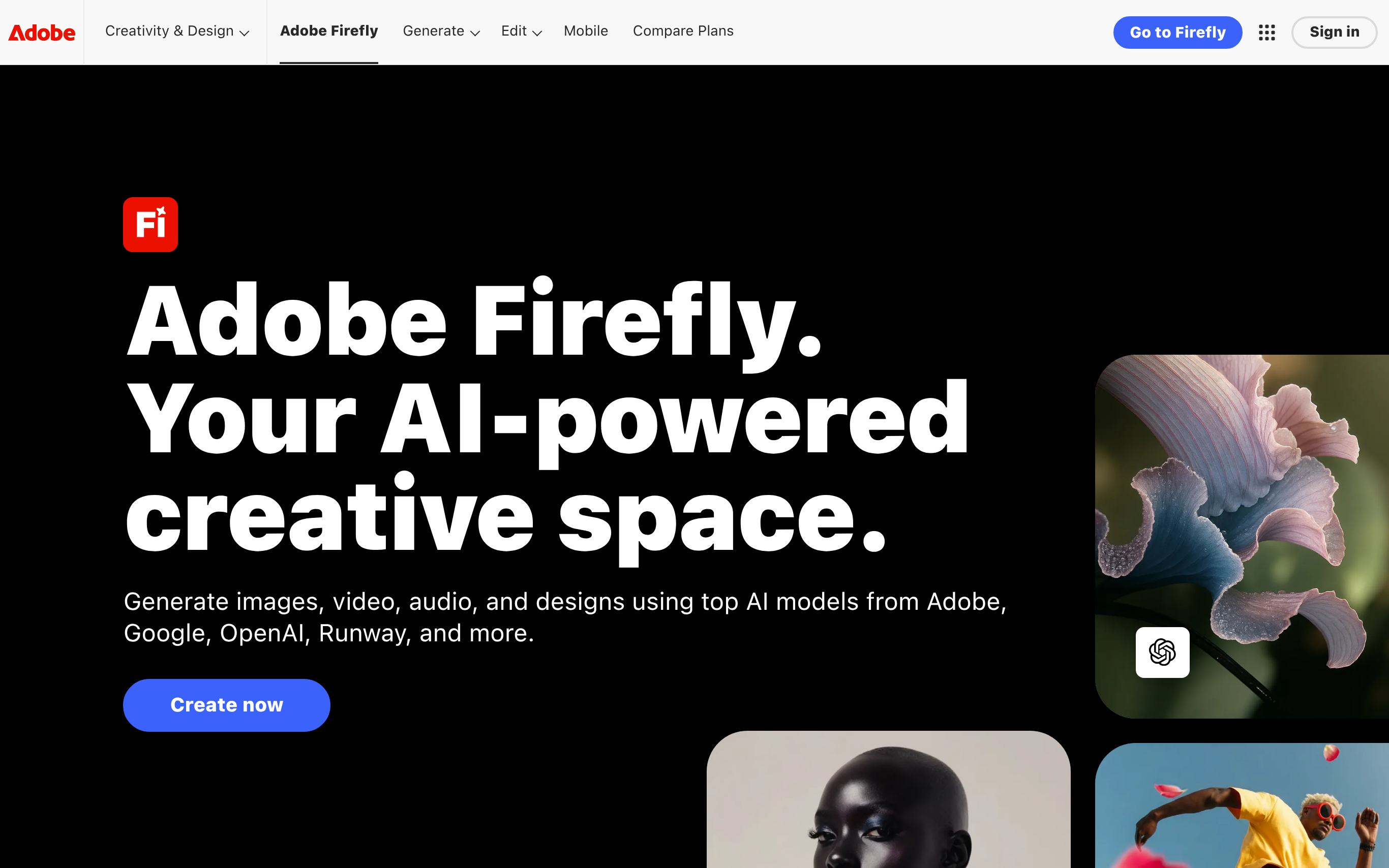The height and width of the screenshot is (868, 1389).
Task: Click the chevron beside Creativity & Design
Action: tap(245, 33)
